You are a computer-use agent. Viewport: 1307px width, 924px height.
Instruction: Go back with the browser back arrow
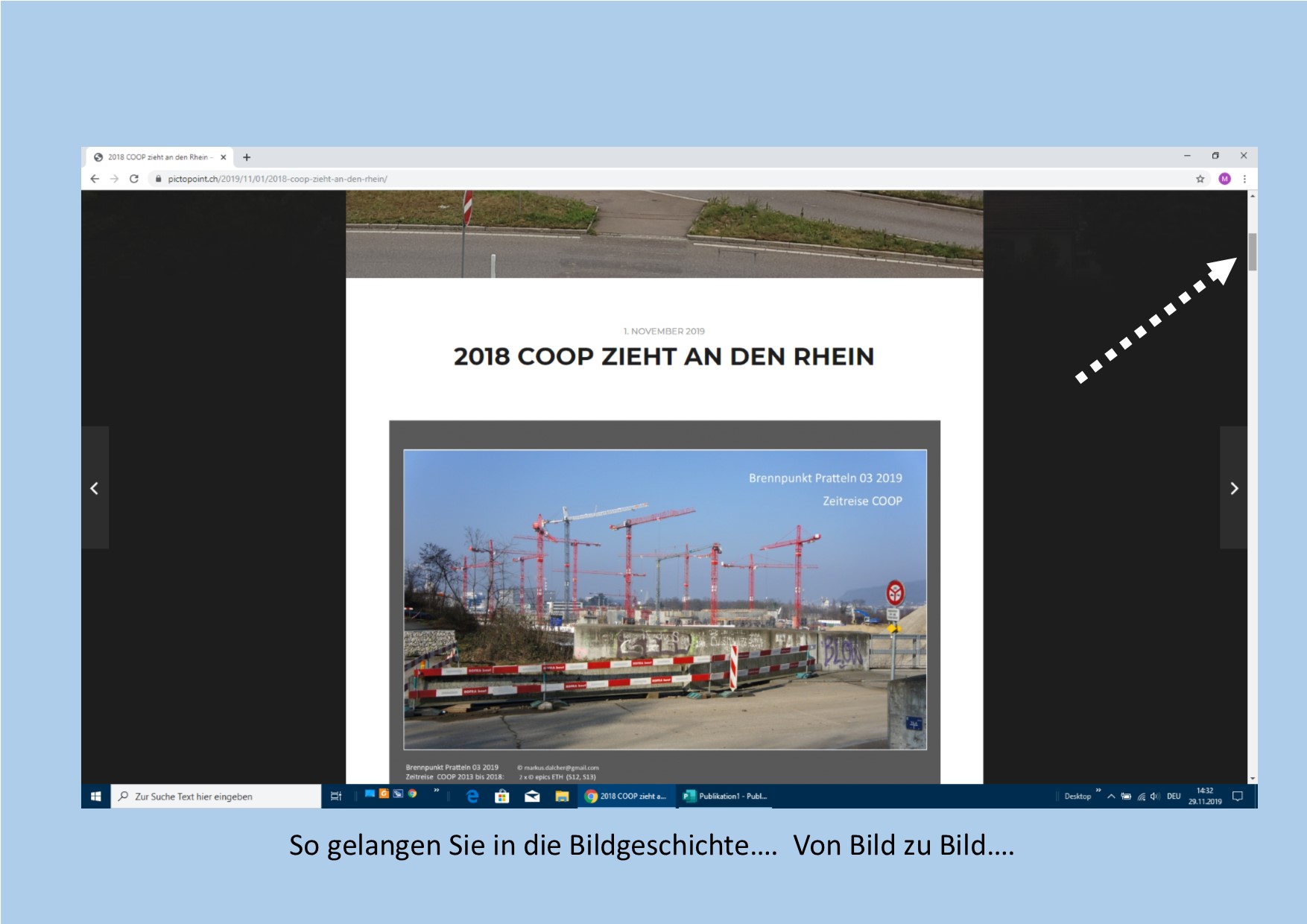(95, 179)
